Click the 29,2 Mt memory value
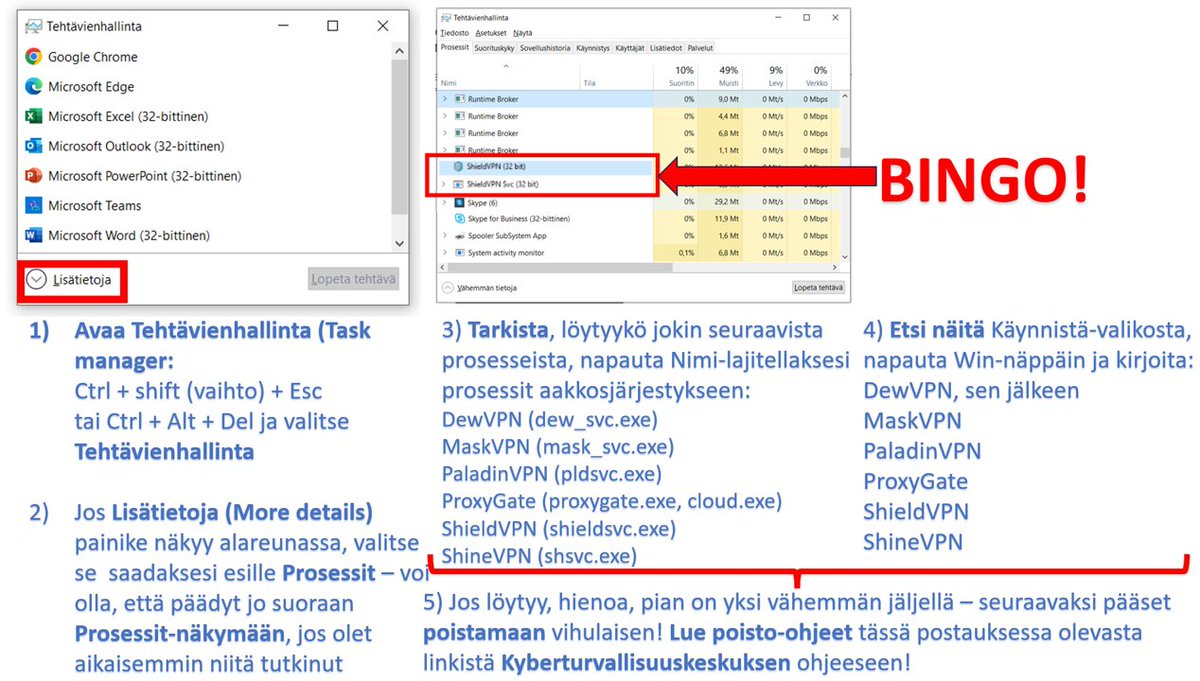 pyautogui.click(x=728, y=202)
